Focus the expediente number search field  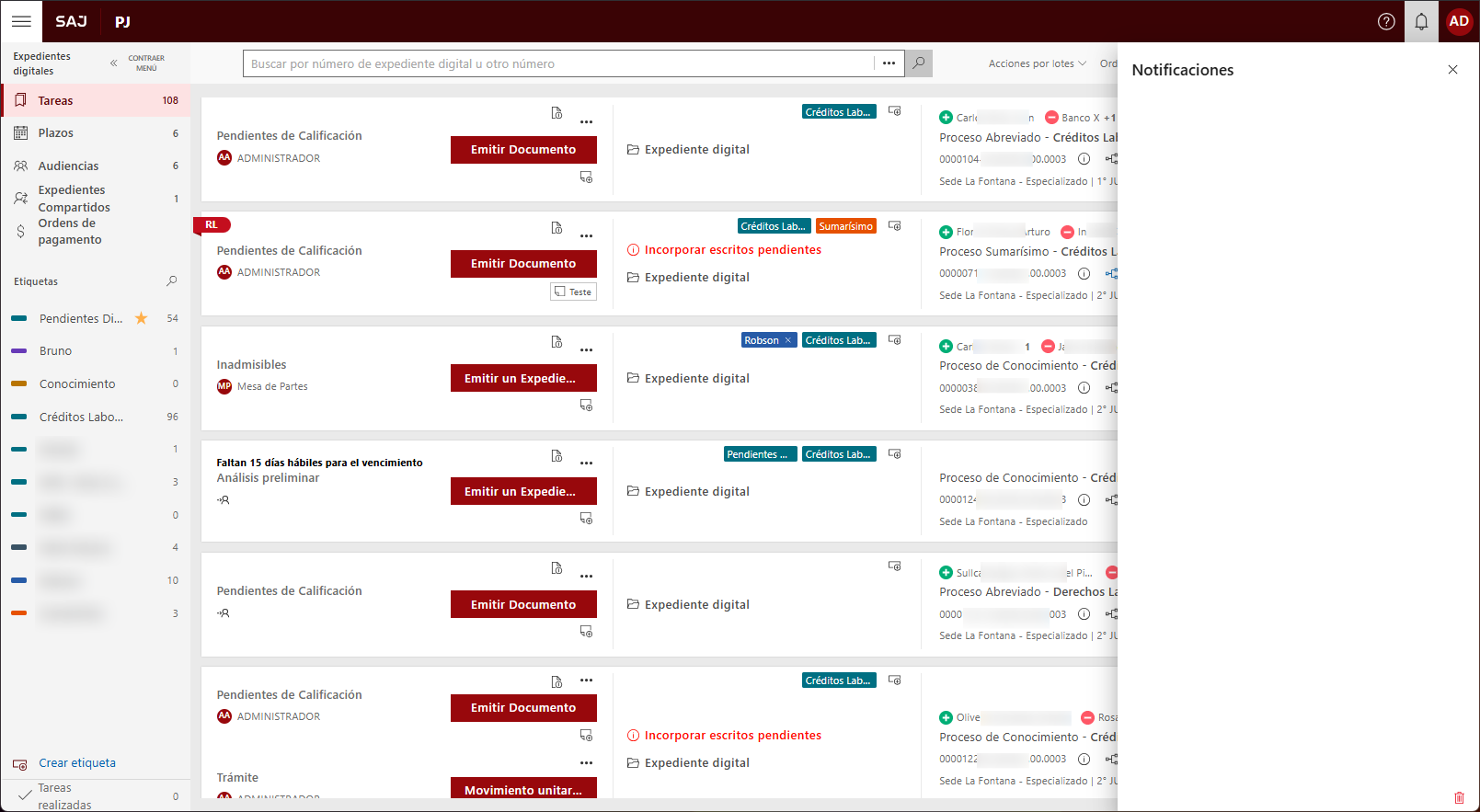tap(559, 63)
